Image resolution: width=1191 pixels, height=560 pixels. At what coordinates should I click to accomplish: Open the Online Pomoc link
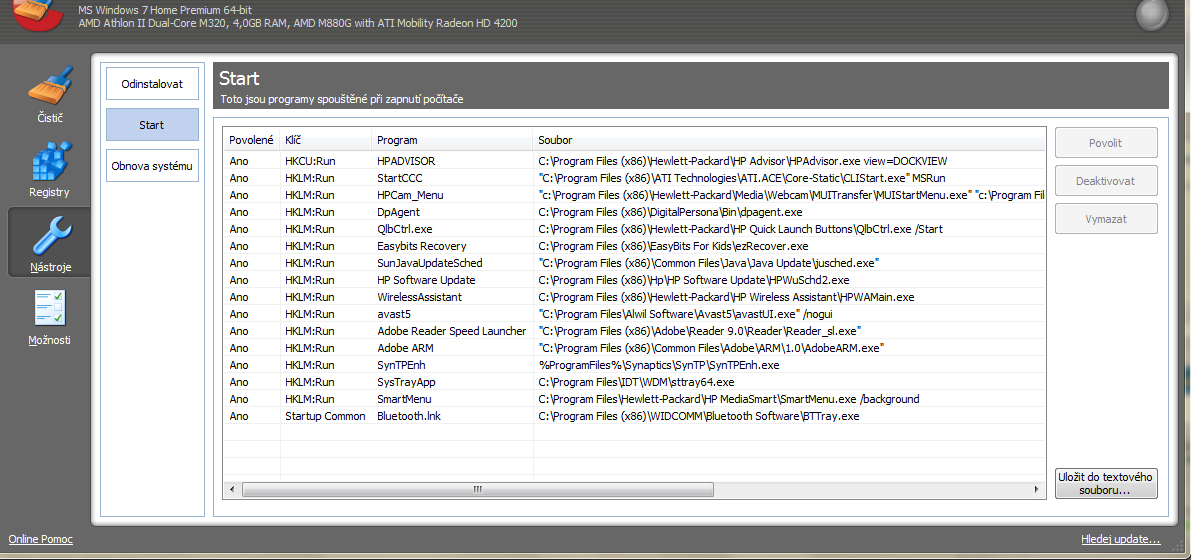[41, 540]
